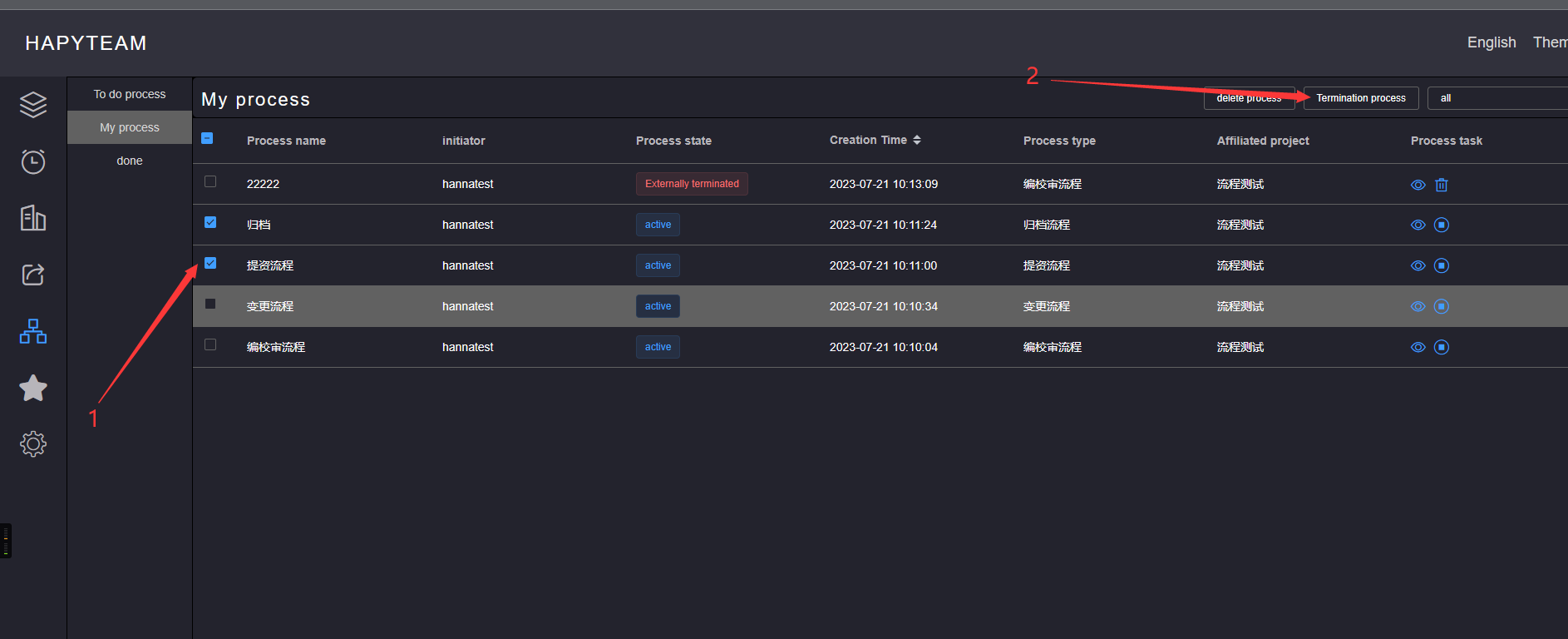Uncheck the 归档 process checkbox
This screenshot has height=639, width=1568.
click(210, 222)
